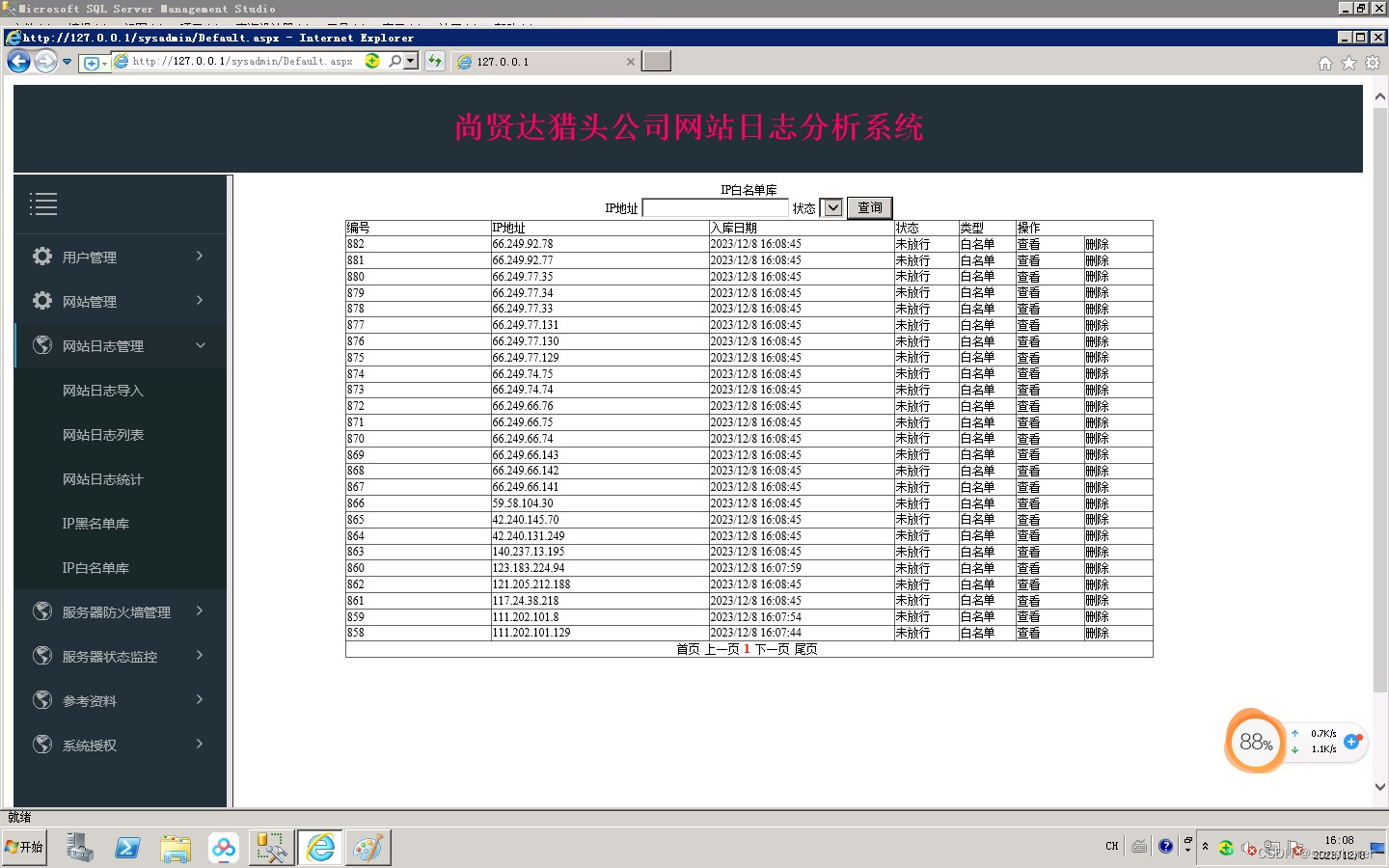Click the globe icon beside 服务器状态监控
The height and width of the screenshot is (868, 1389).
coord(42,656)
